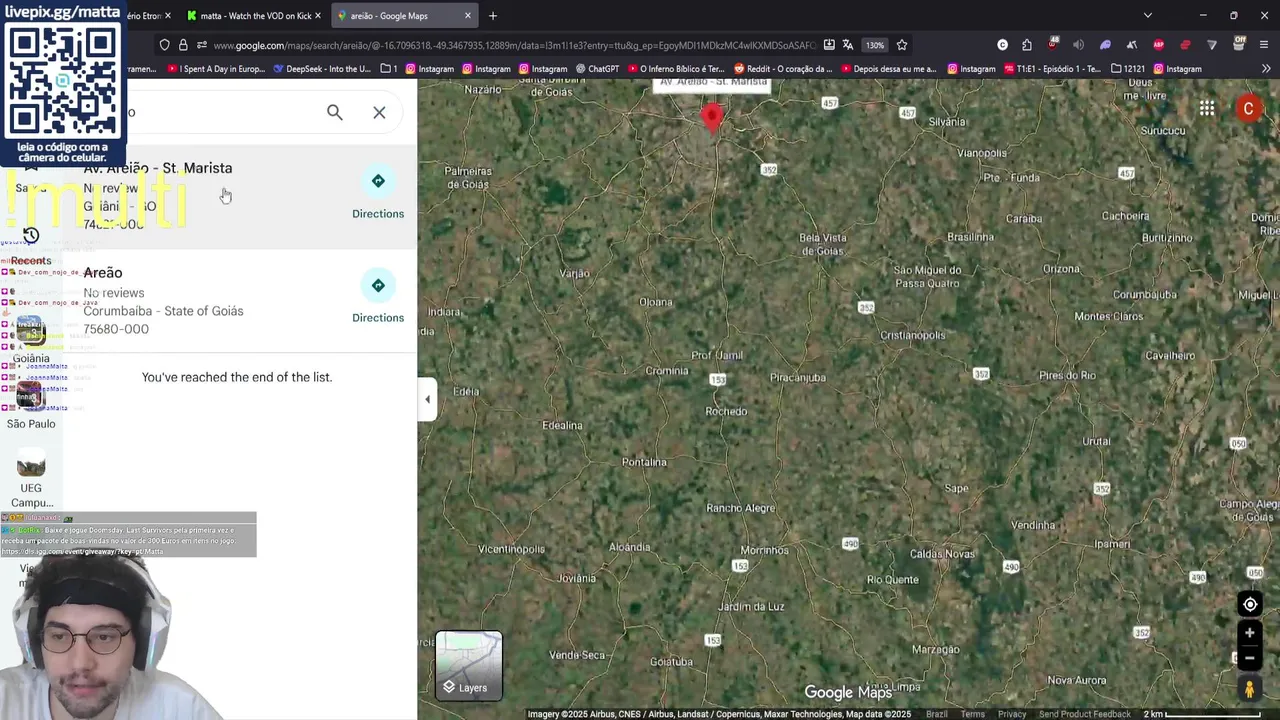
Task: Open the browser extensions puzzle icon
Action: click(x=1027, y=45)
